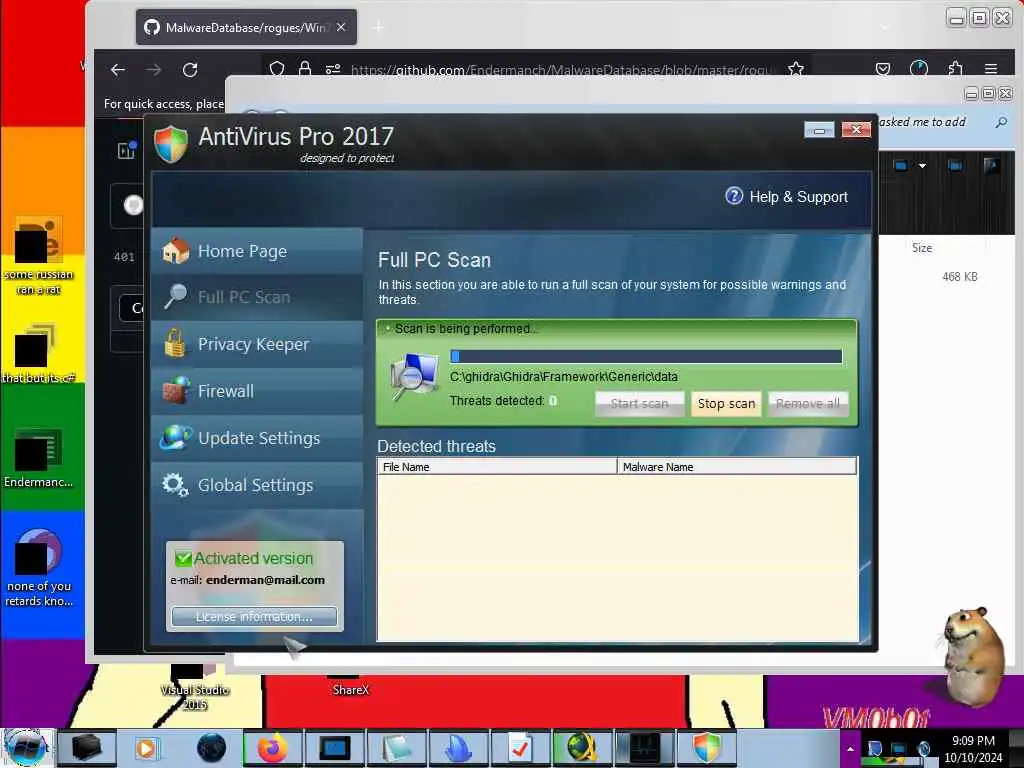Click the permissions icon in Firefox address bar
Image resolution: width=1024 pixels, height=768 pixels.
(333, 69)
